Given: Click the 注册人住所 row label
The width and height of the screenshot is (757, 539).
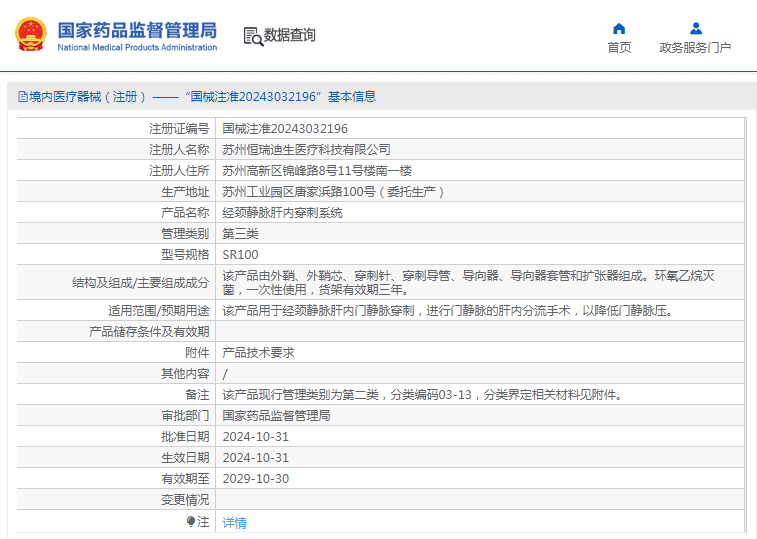Looking at the screenshot, I should (x=179, y=170).
